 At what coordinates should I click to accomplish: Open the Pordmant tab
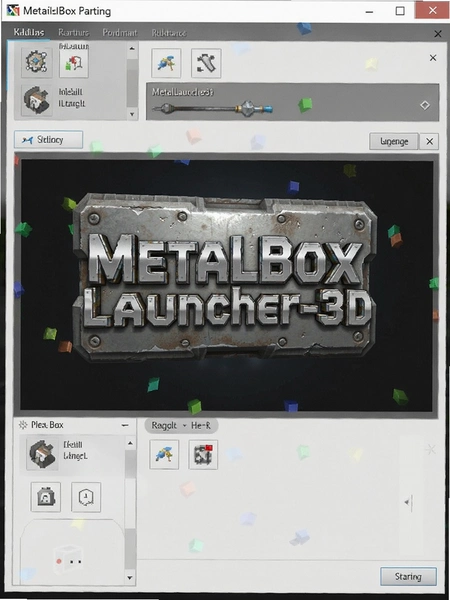coord(119,33)
